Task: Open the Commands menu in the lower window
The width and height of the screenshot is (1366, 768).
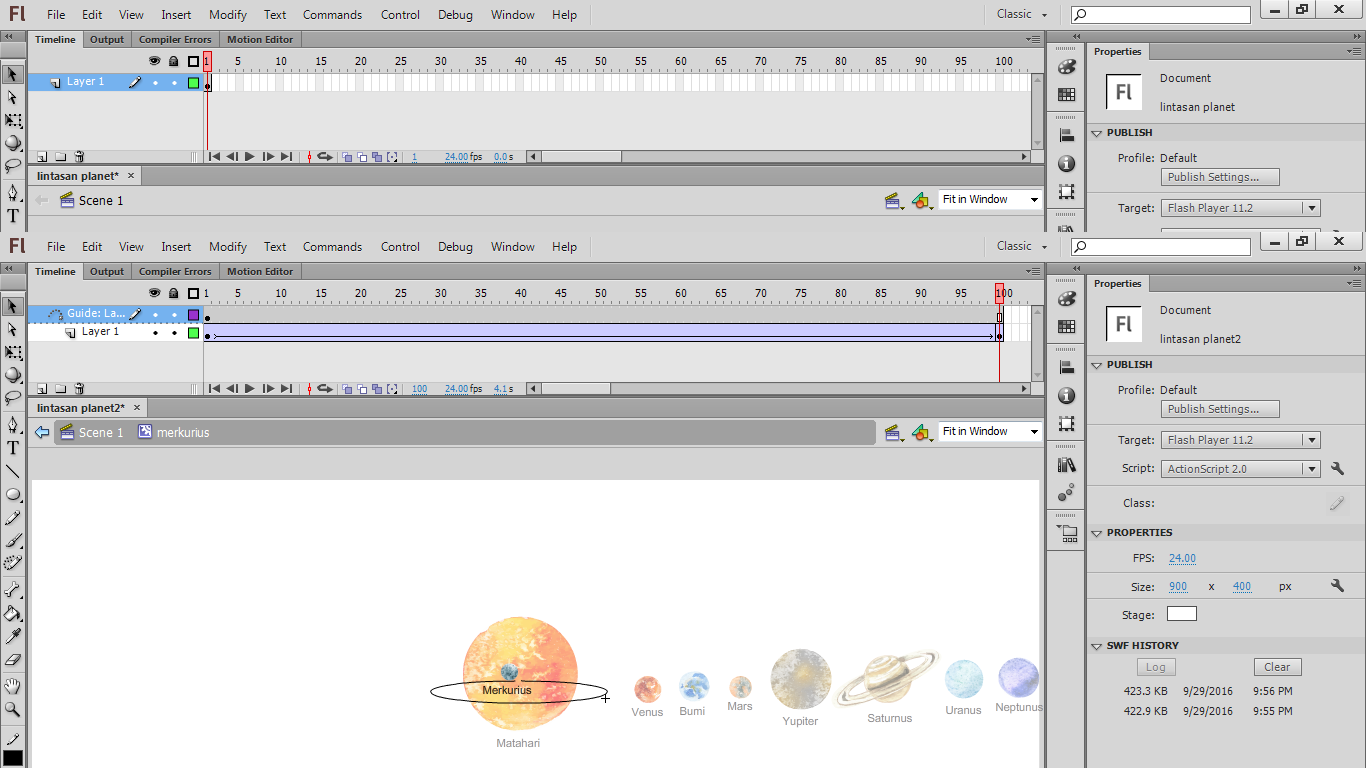Action: (332, 247)
